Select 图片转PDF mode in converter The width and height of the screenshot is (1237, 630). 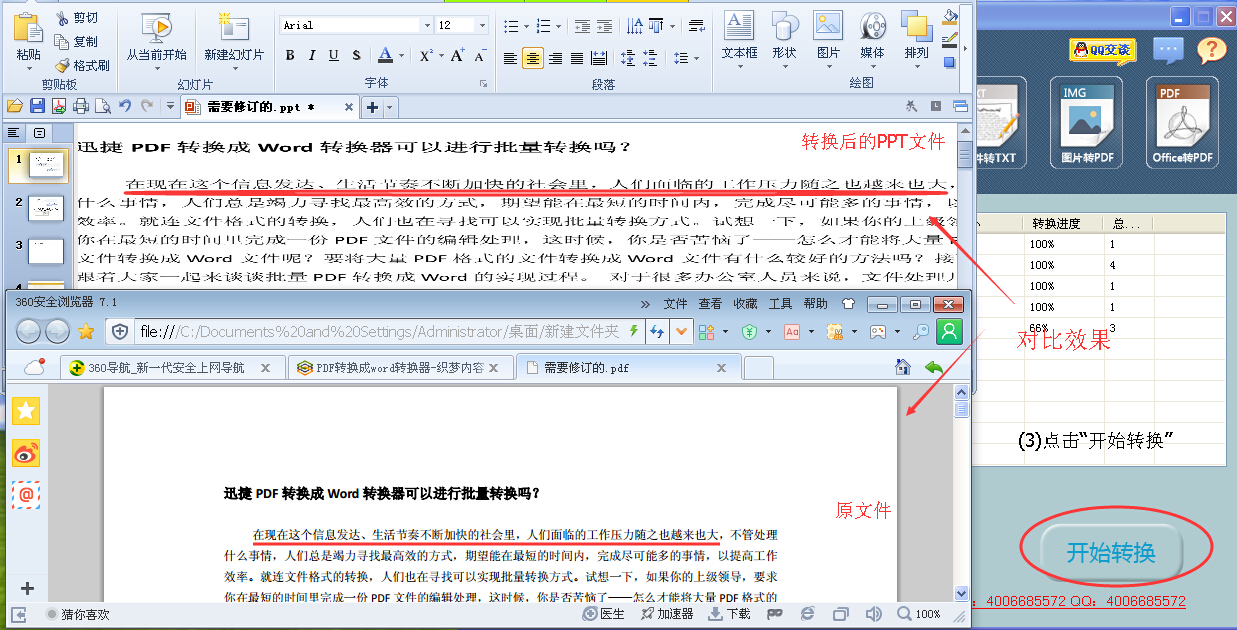(x=1087, y=125)
